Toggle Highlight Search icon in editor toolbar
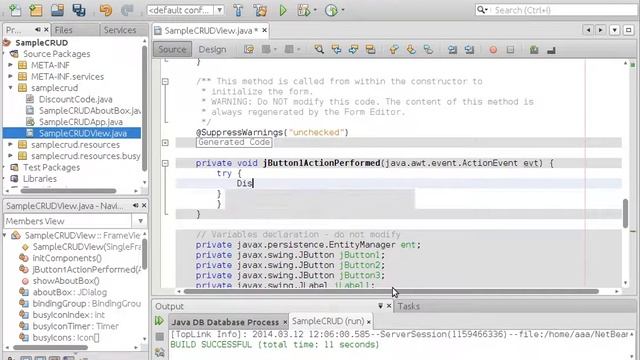This screenshot has height=360, width=640. [x=371, y=49]
